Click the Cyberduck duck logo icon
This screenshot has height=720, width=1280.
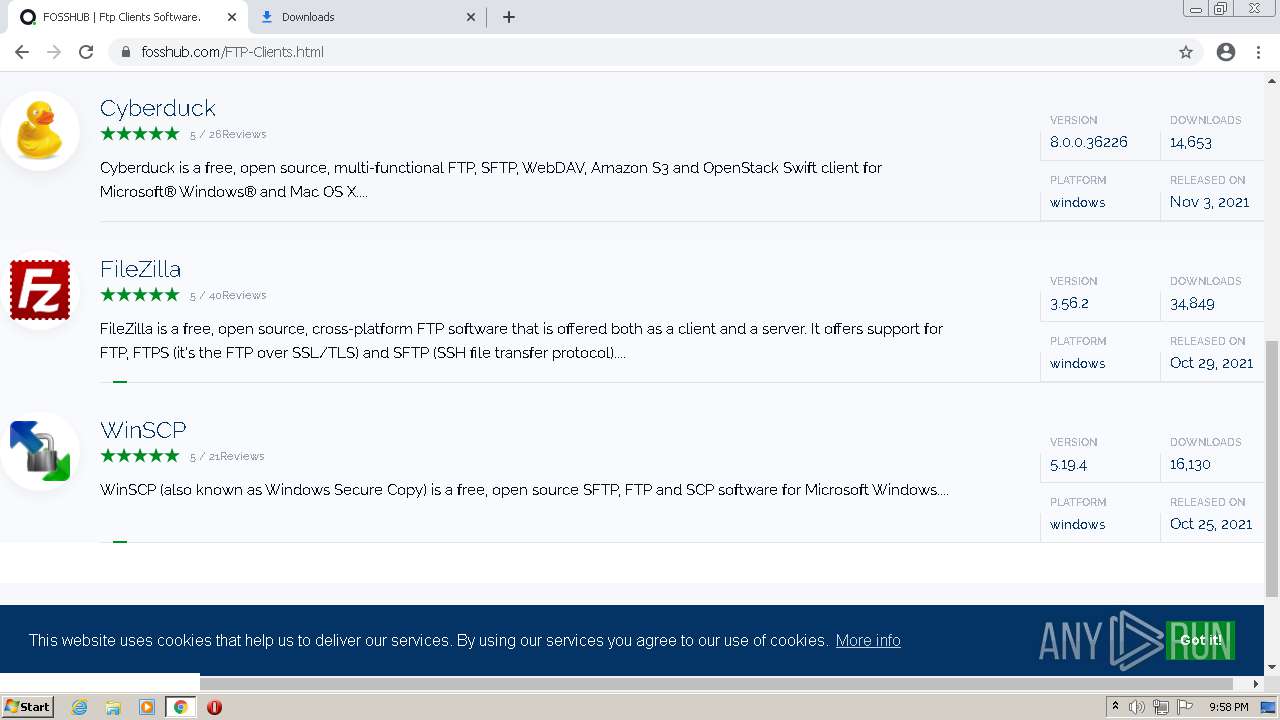(40, 130)
